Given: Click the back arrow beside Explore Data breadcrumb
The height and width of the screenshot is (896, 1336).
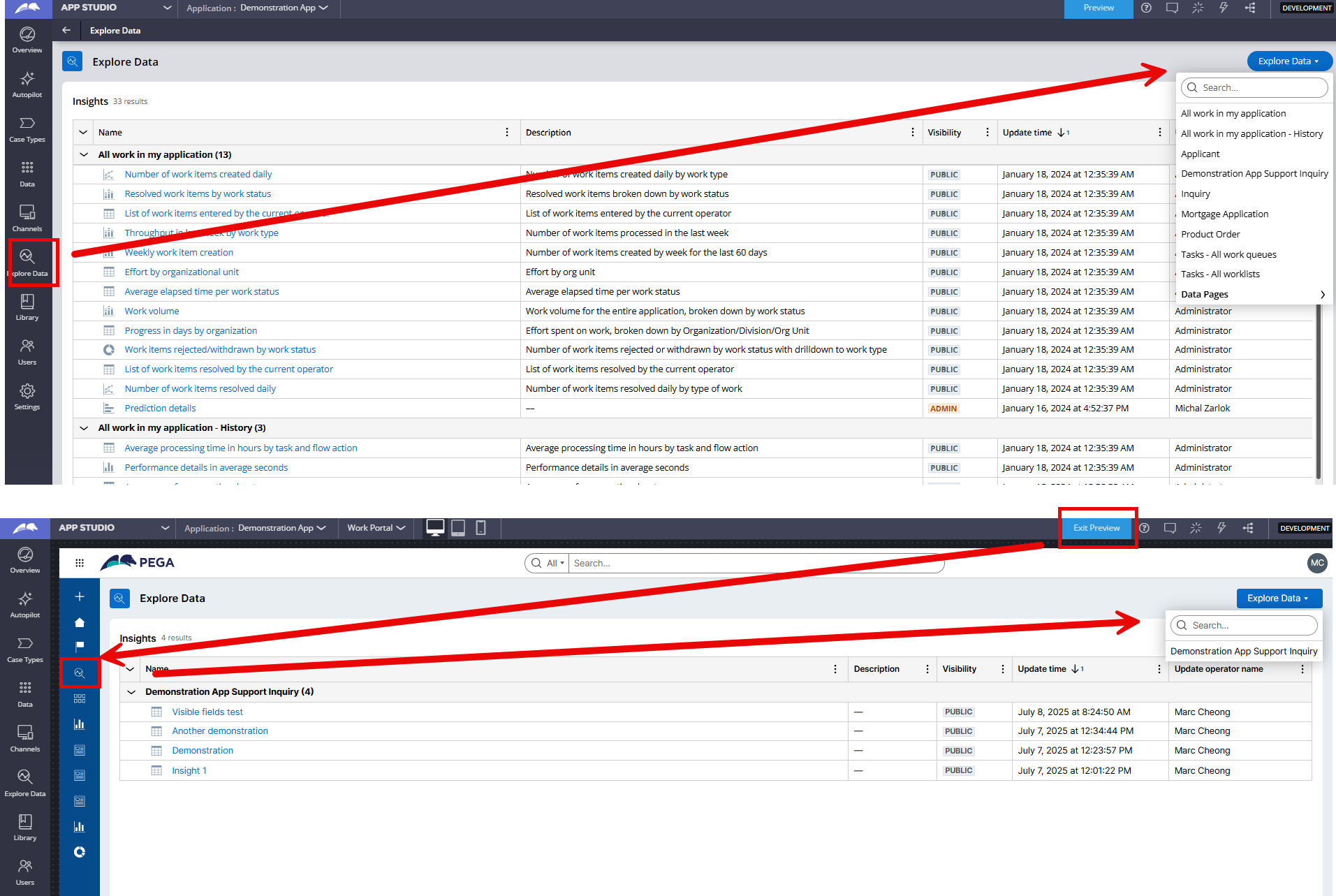Looking at the screenshot, I should [66, 30].
